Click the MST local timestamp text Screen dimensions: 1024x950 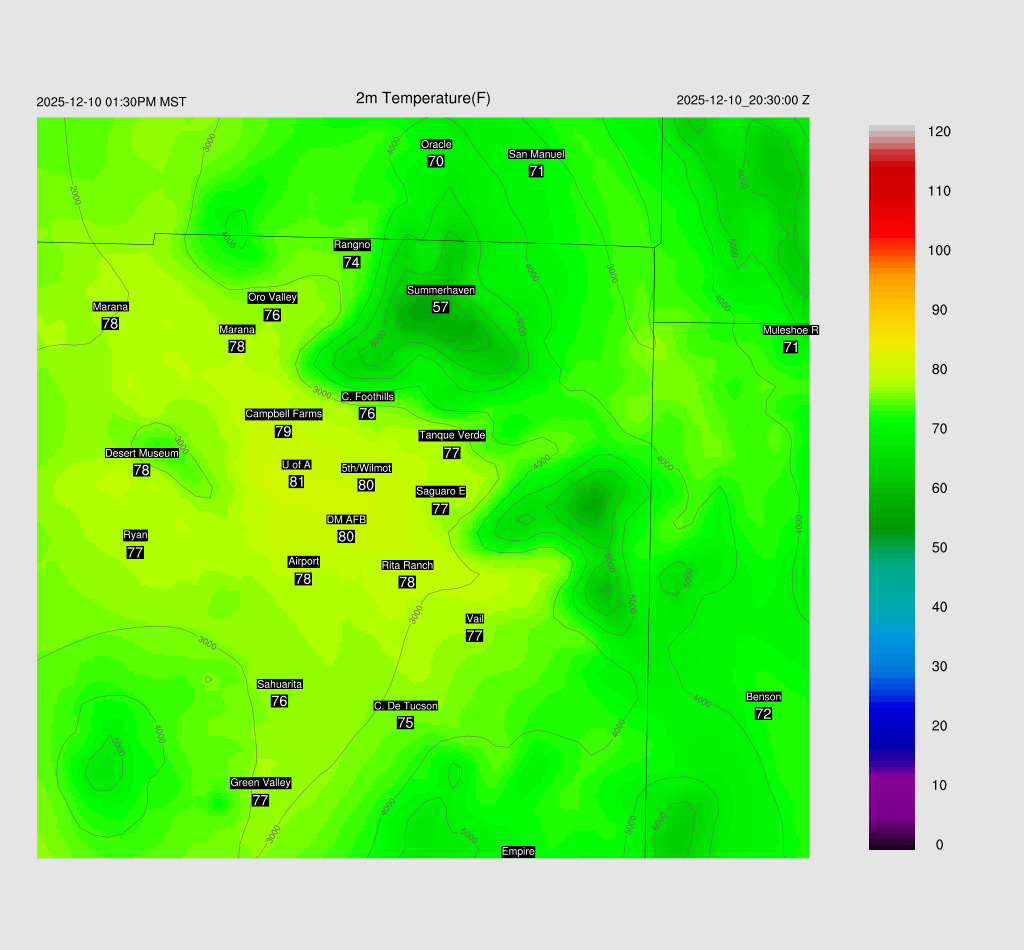111,102
